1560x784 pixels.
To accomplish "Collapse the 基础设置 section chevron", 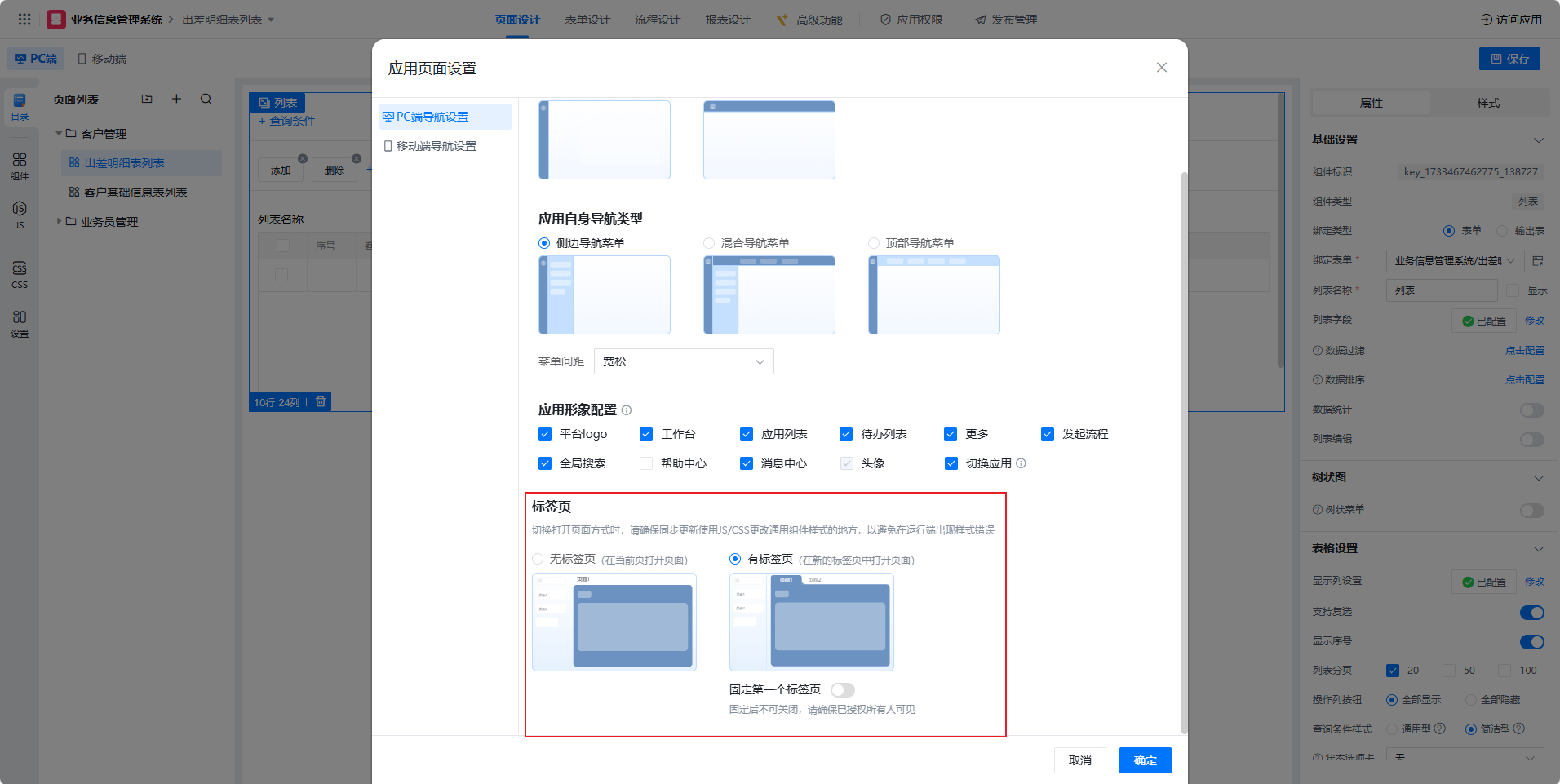I will pyautogui.click(x=1538, y=140).
